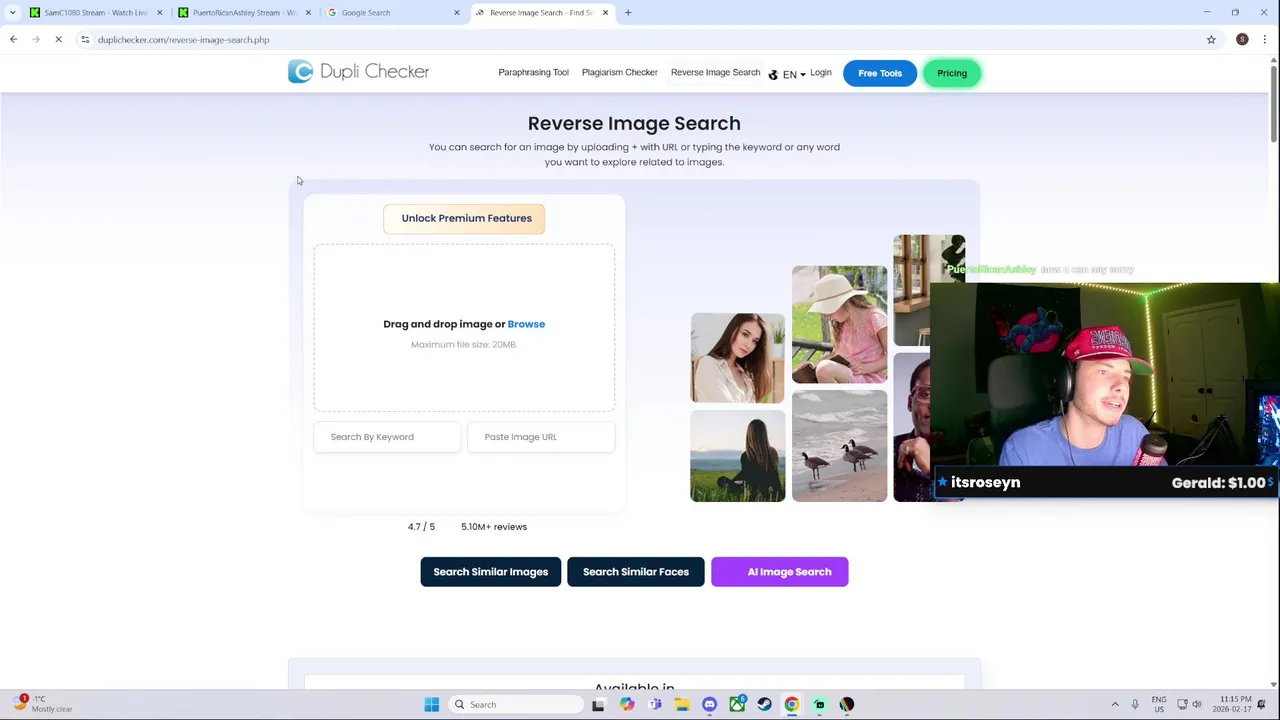Open Steam from the taskbar

764,705
